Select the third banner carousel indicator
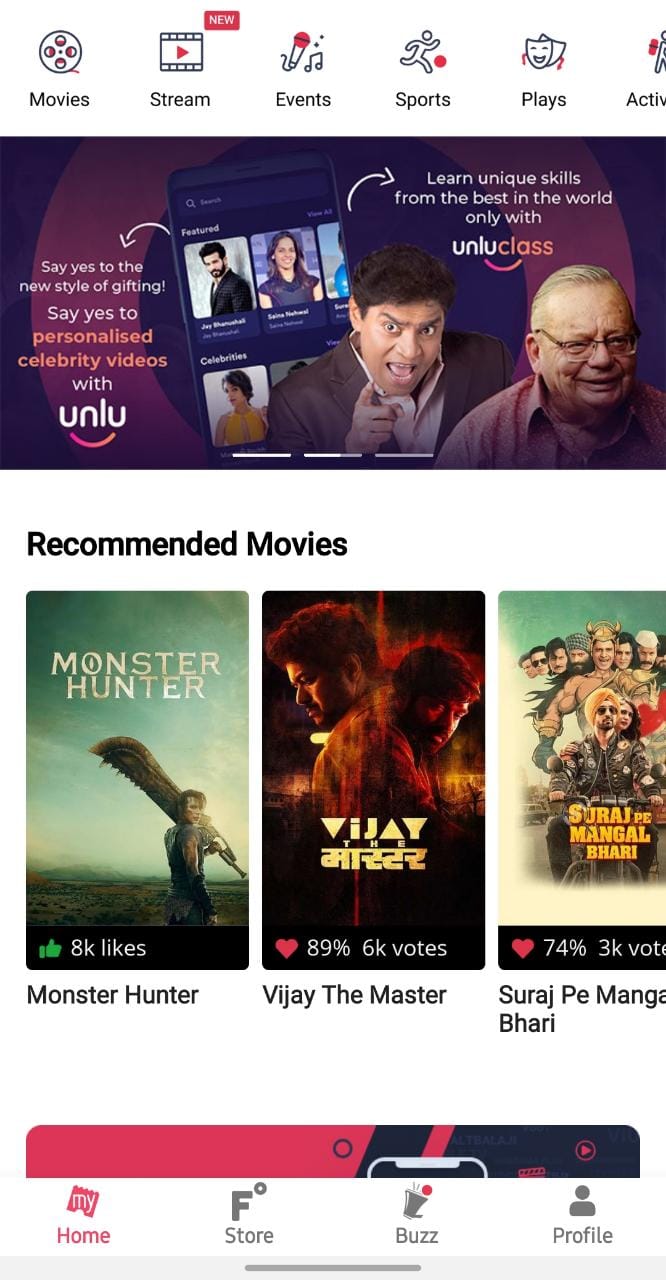The width and height of the screenshot is (666, 1280). (x=404, y=455)
